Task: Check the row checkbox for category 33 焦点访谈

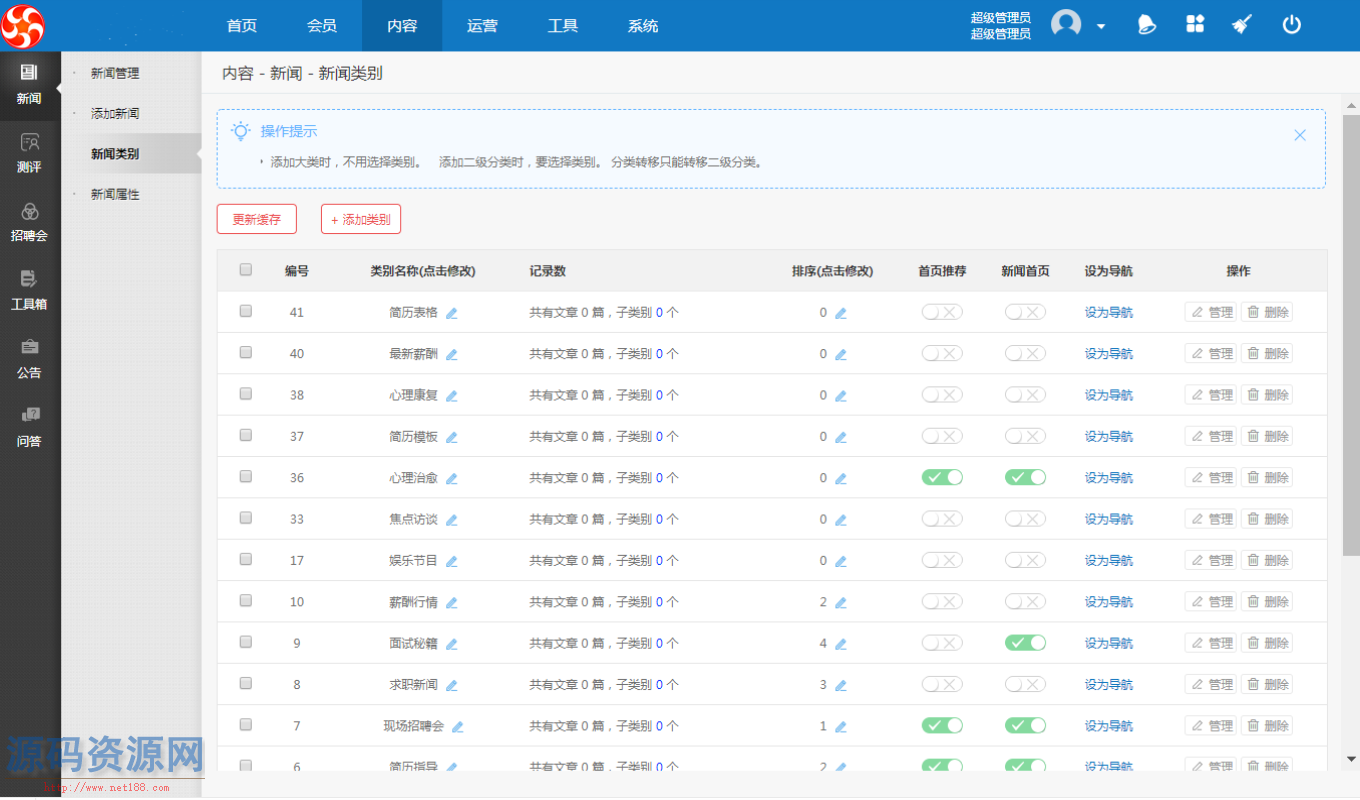Action: [245, 518]
